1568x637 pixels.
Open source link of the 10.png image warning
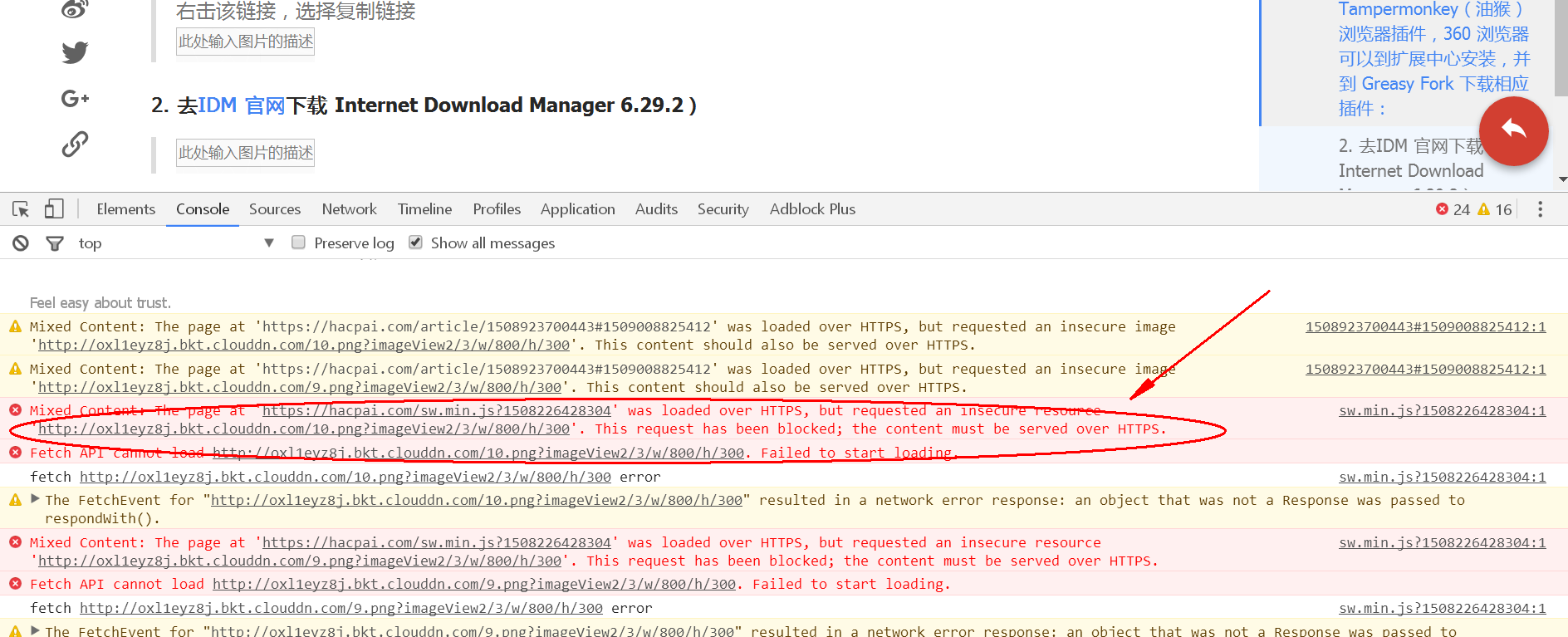click(x=1425, y=327)
